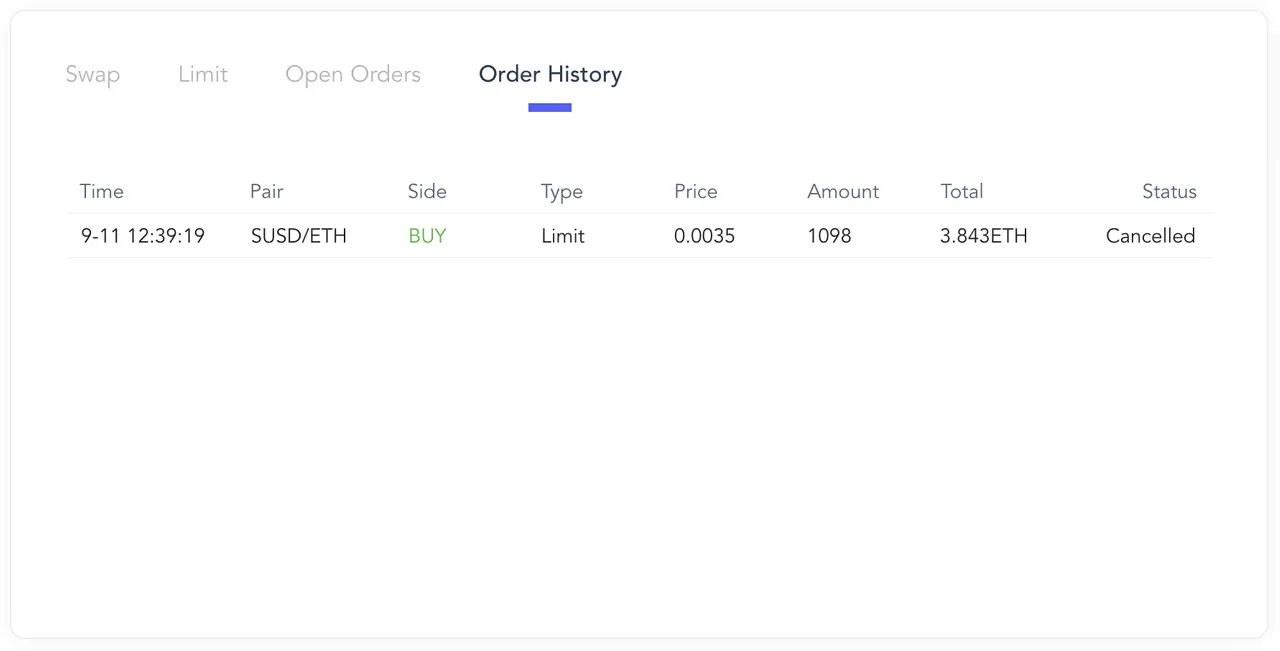Open the Limit tab
The height and width of the screenshot is (651, 1280).
[203, 75]
